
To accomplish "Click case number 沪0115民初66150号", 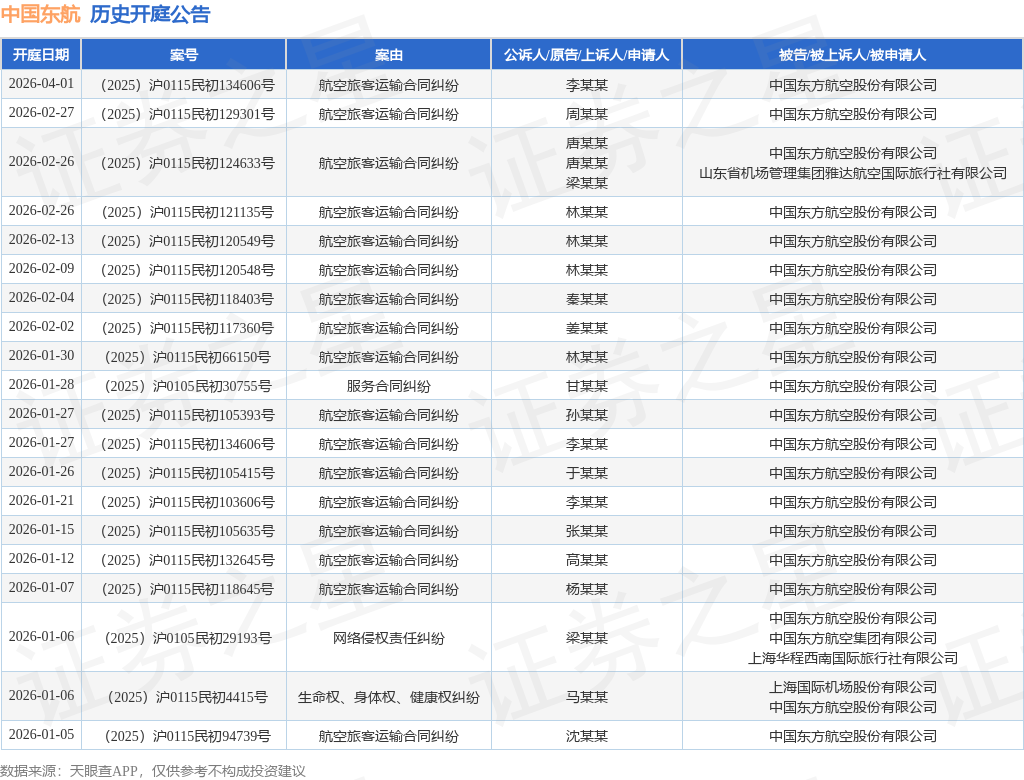I will point(187,357).
